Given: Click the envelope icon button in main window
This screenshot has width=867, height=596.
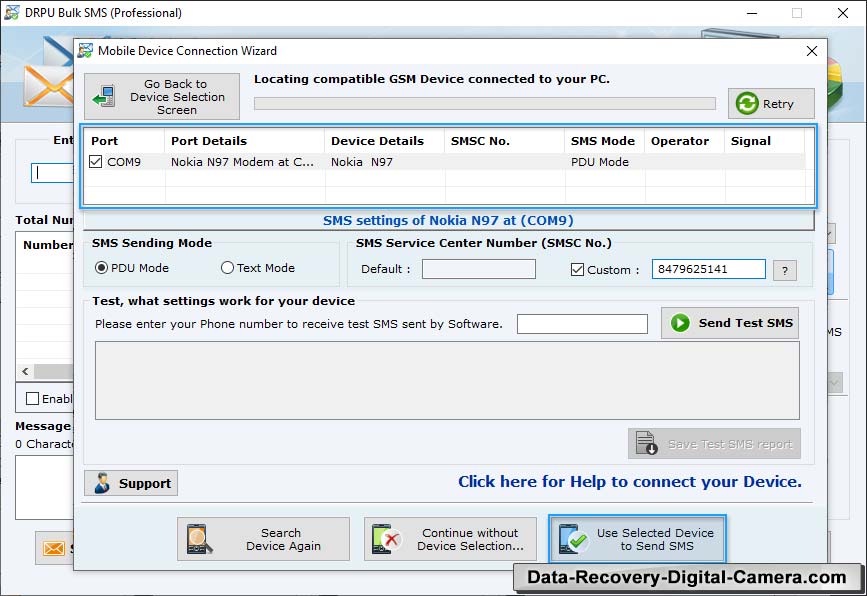Looking at the screenshot, I should (x=54, y=548).
